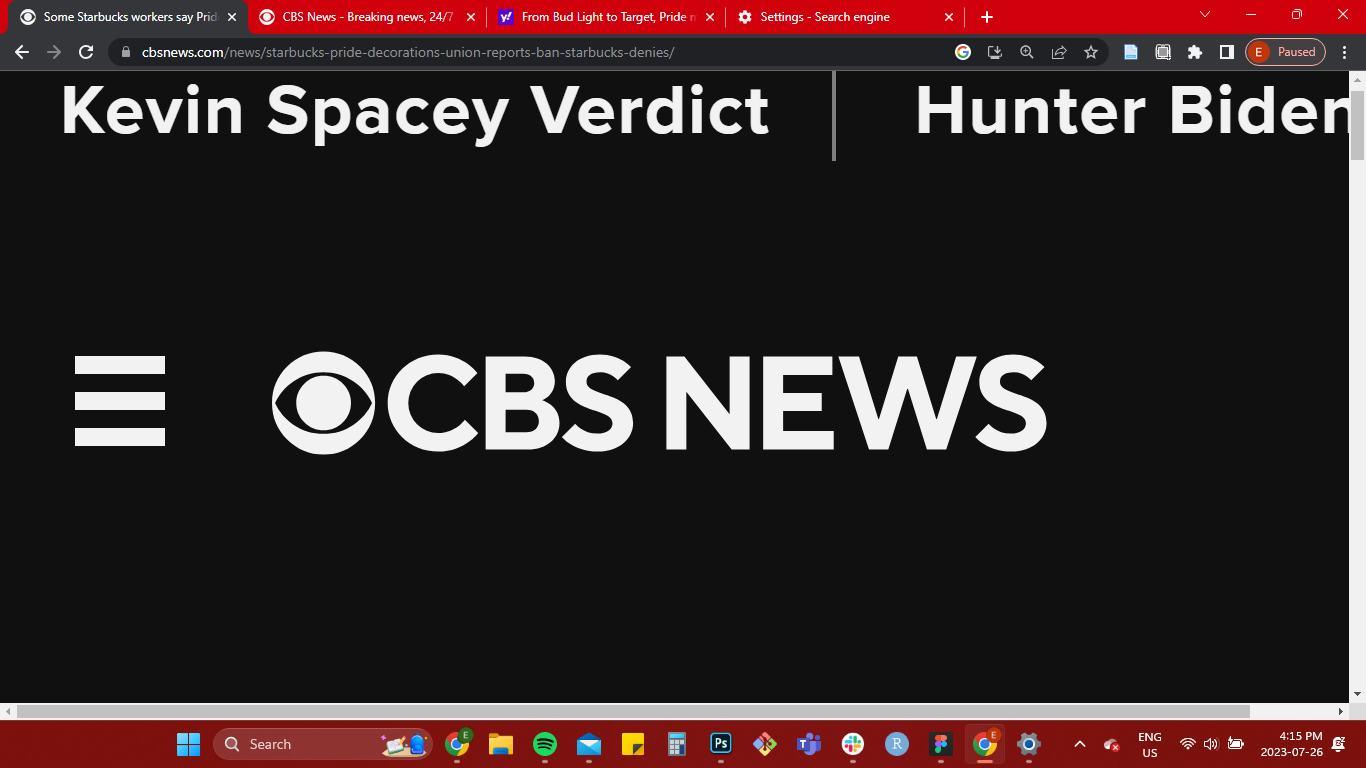Switch to the Bud Light to Target tab
The width and height of the screenshot is (1366, 768).
tap(608, 17)
